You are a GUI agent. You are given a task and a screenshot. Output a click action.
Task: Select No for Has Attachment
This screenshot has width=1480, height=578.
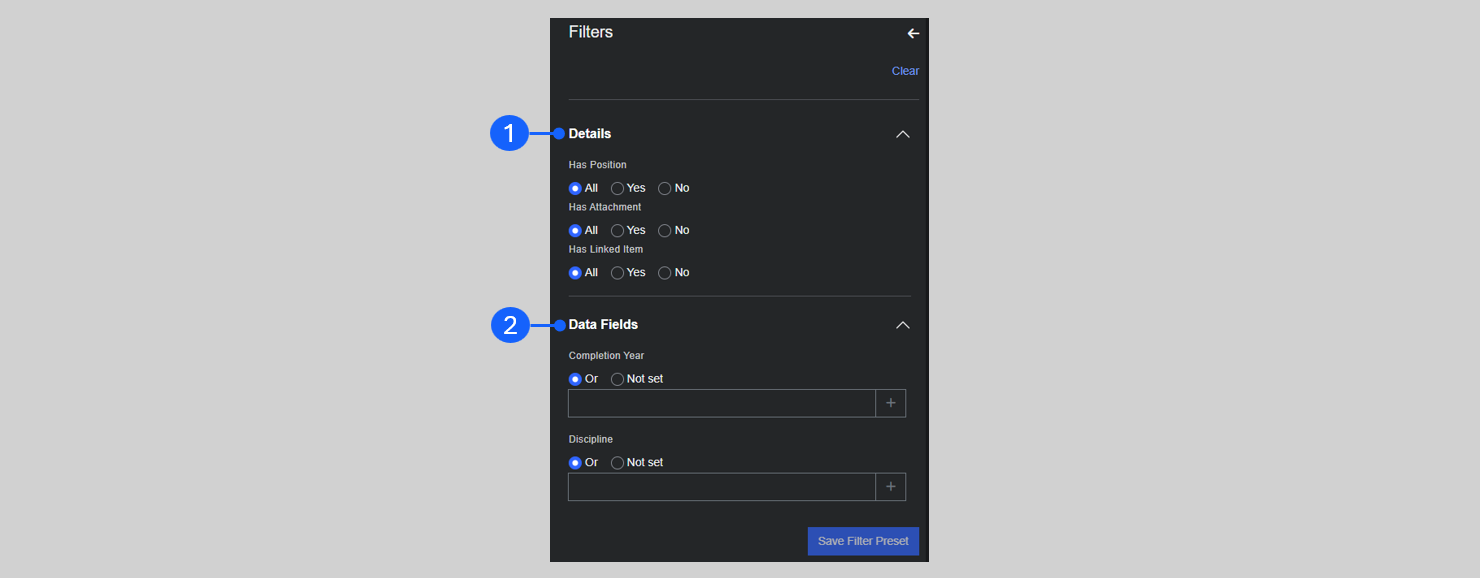point(665,230)
